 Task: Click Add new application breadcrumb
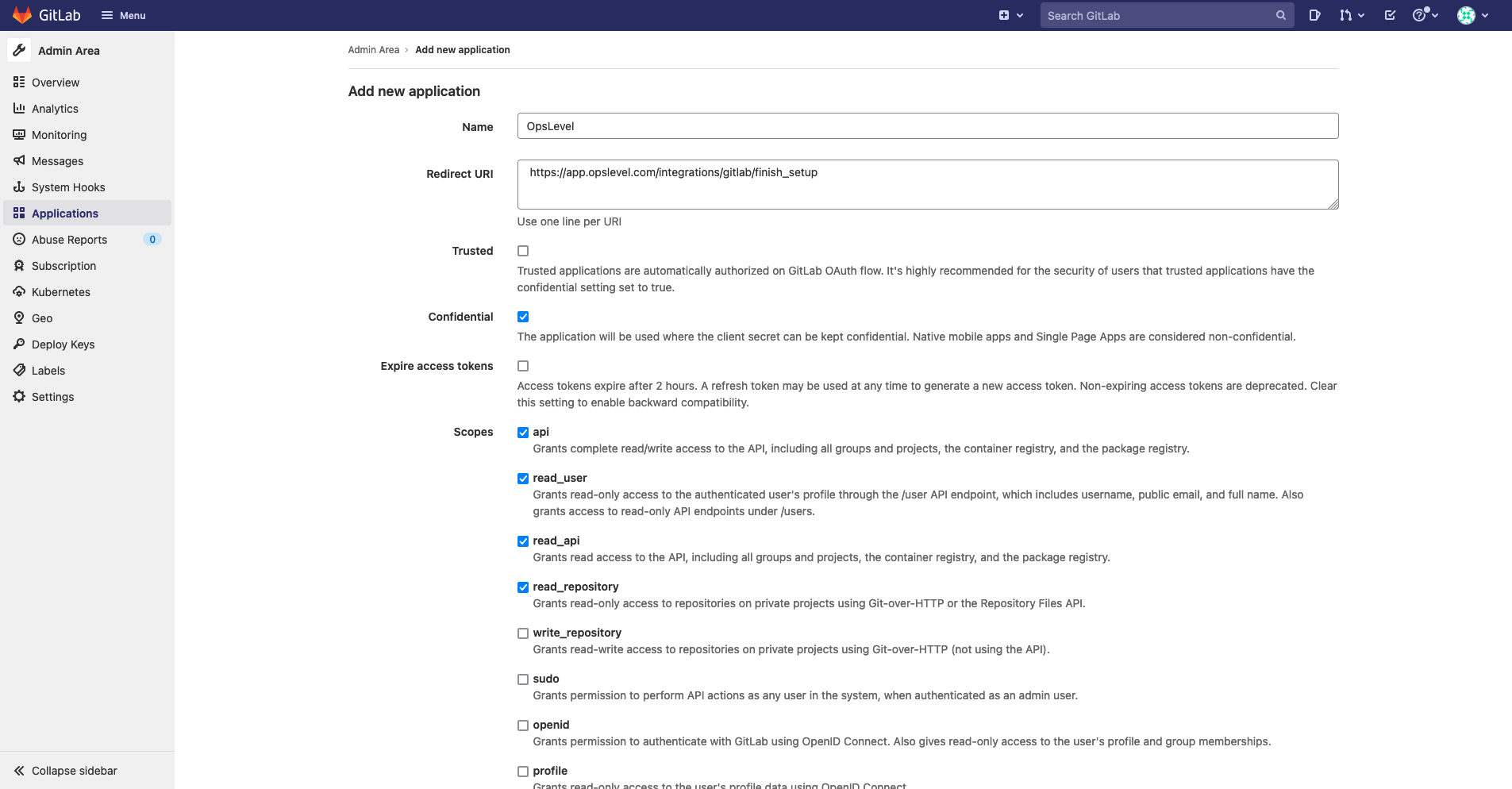[x=463, y=49]
